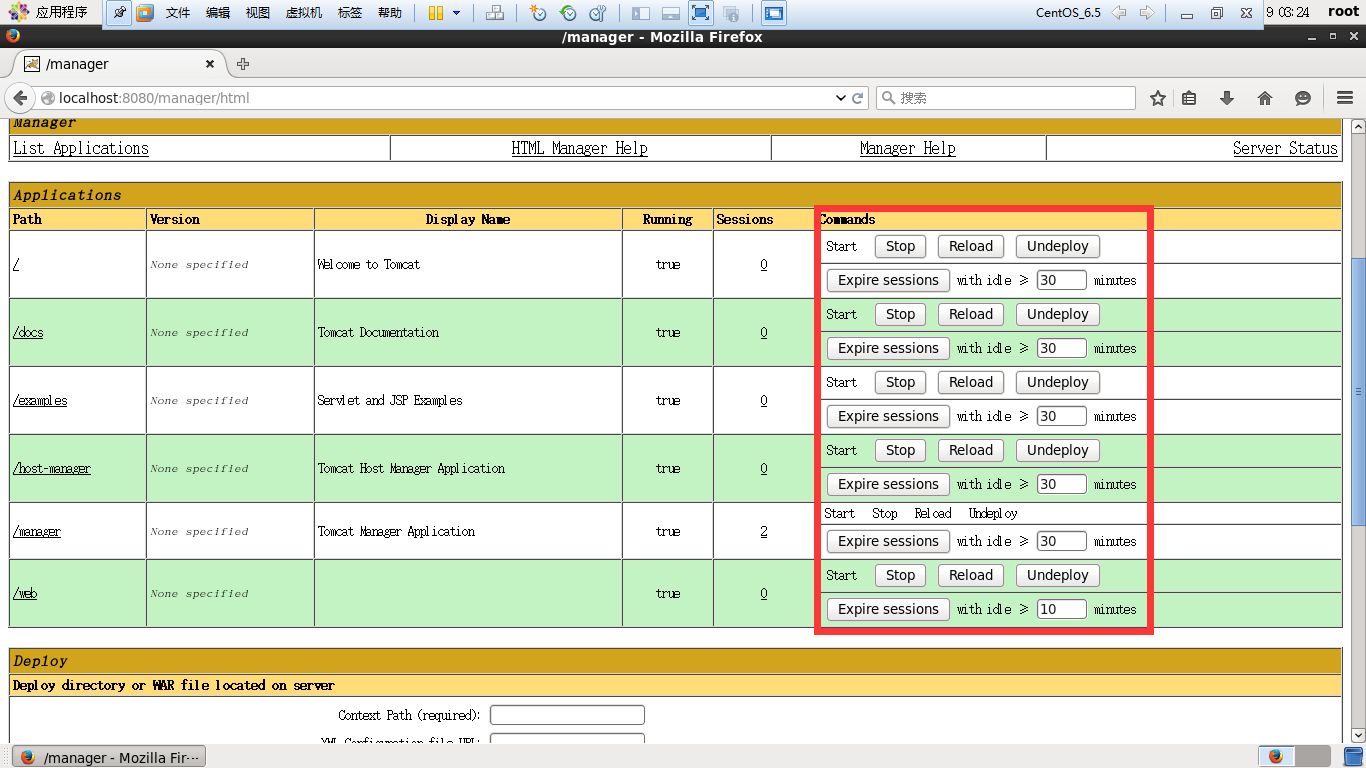Open the Server Status link
Image resolution: width=1366 pixels, height=768 pixels.
click(1285, 148)
